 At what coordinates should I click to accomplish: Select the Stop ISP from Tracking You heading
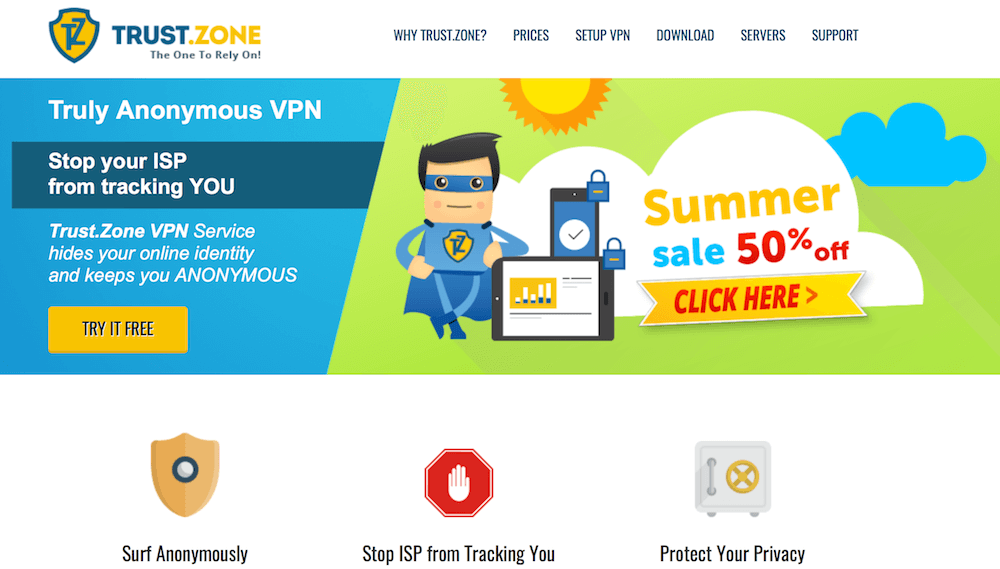coord(459,554)
